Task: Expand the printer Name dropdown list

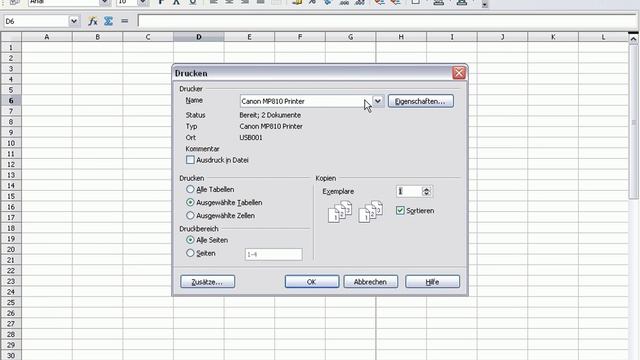Action: (378, 101)
